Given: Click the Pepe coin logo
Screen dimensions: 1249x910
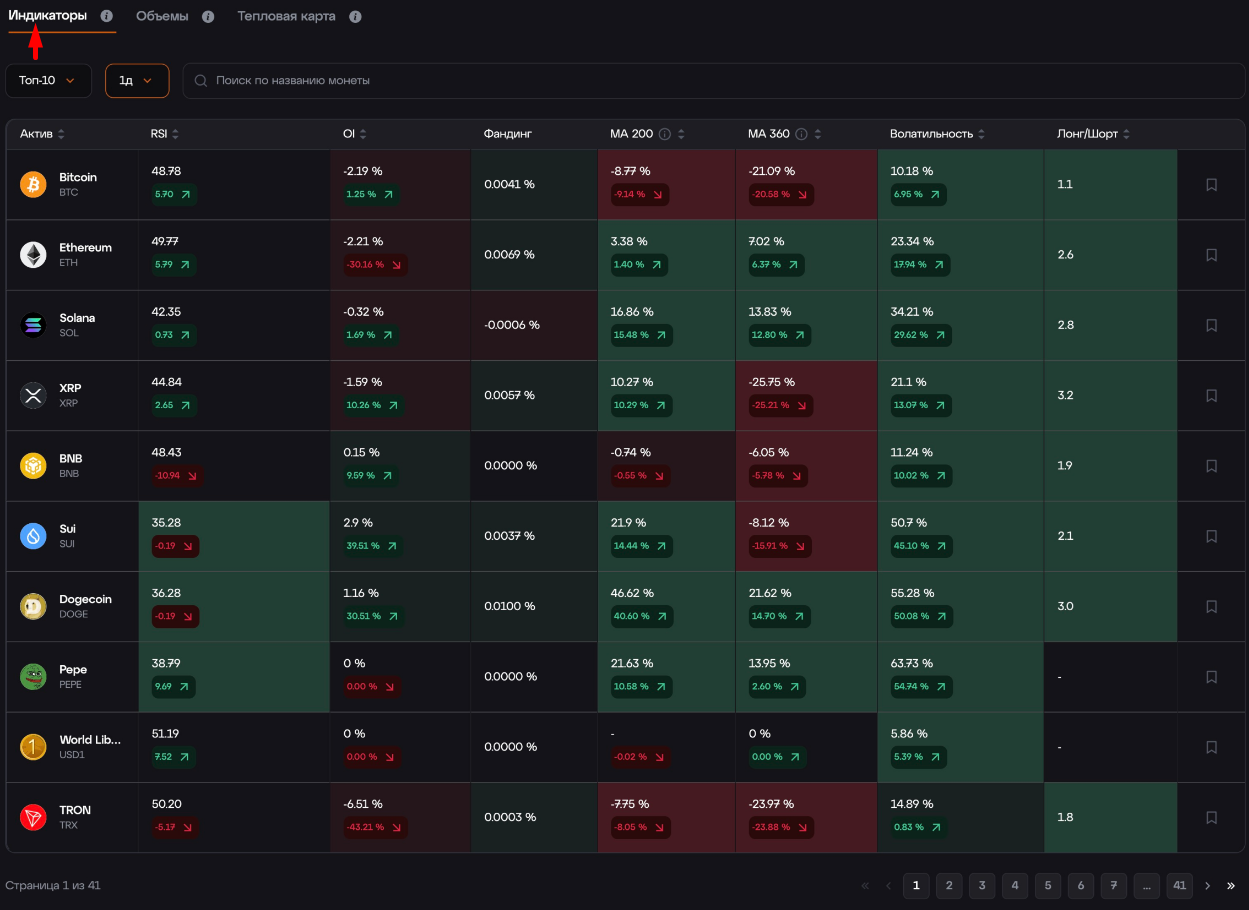Looking at the screenshot, I should pos(33,677).
